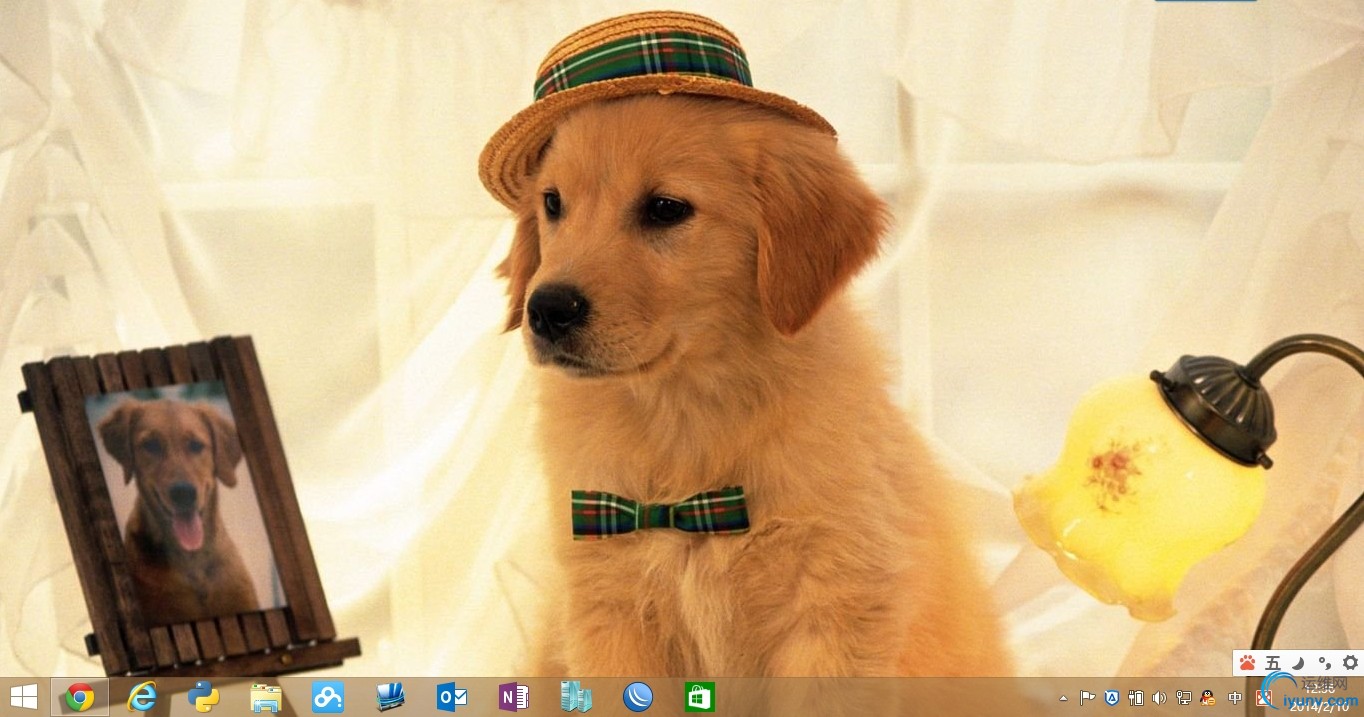Show hidden tray icons arrow
This screenshot has height=717, width=1364.
pos(1063,698)
